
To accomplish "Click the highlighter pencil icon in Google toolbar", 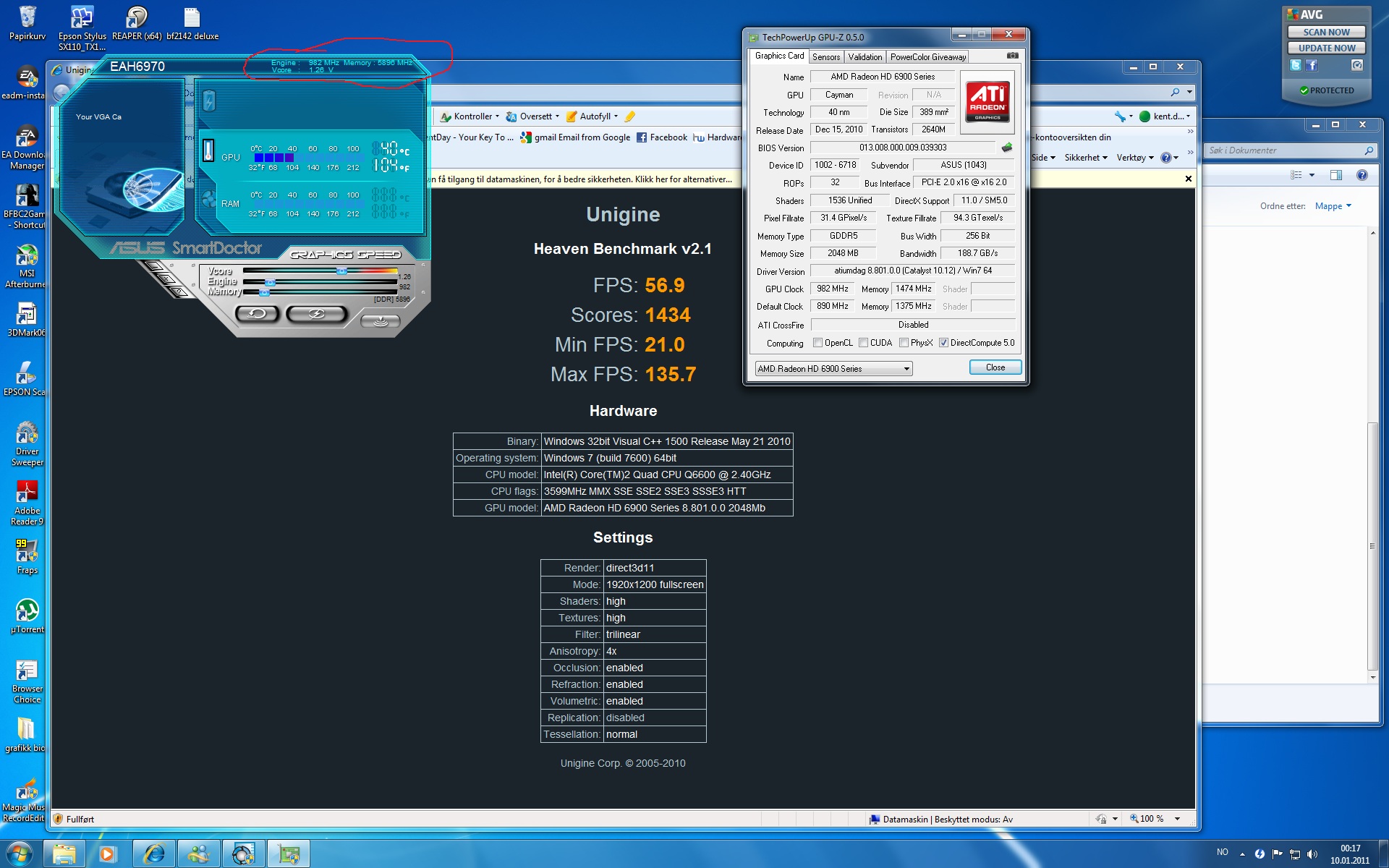I will [x=629, y=116].
